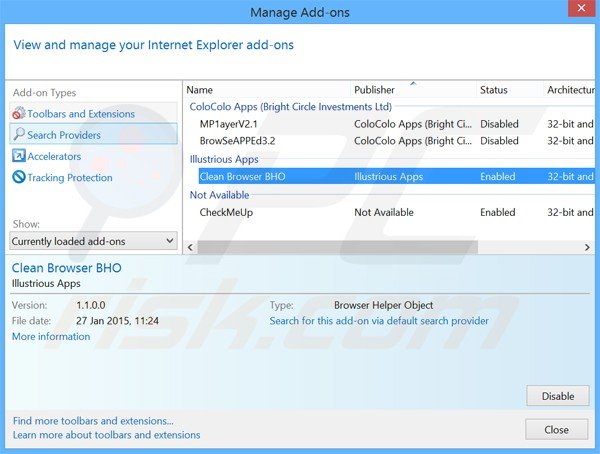Sort the list by Publisher column
The image size is (600, 454).
413,90
